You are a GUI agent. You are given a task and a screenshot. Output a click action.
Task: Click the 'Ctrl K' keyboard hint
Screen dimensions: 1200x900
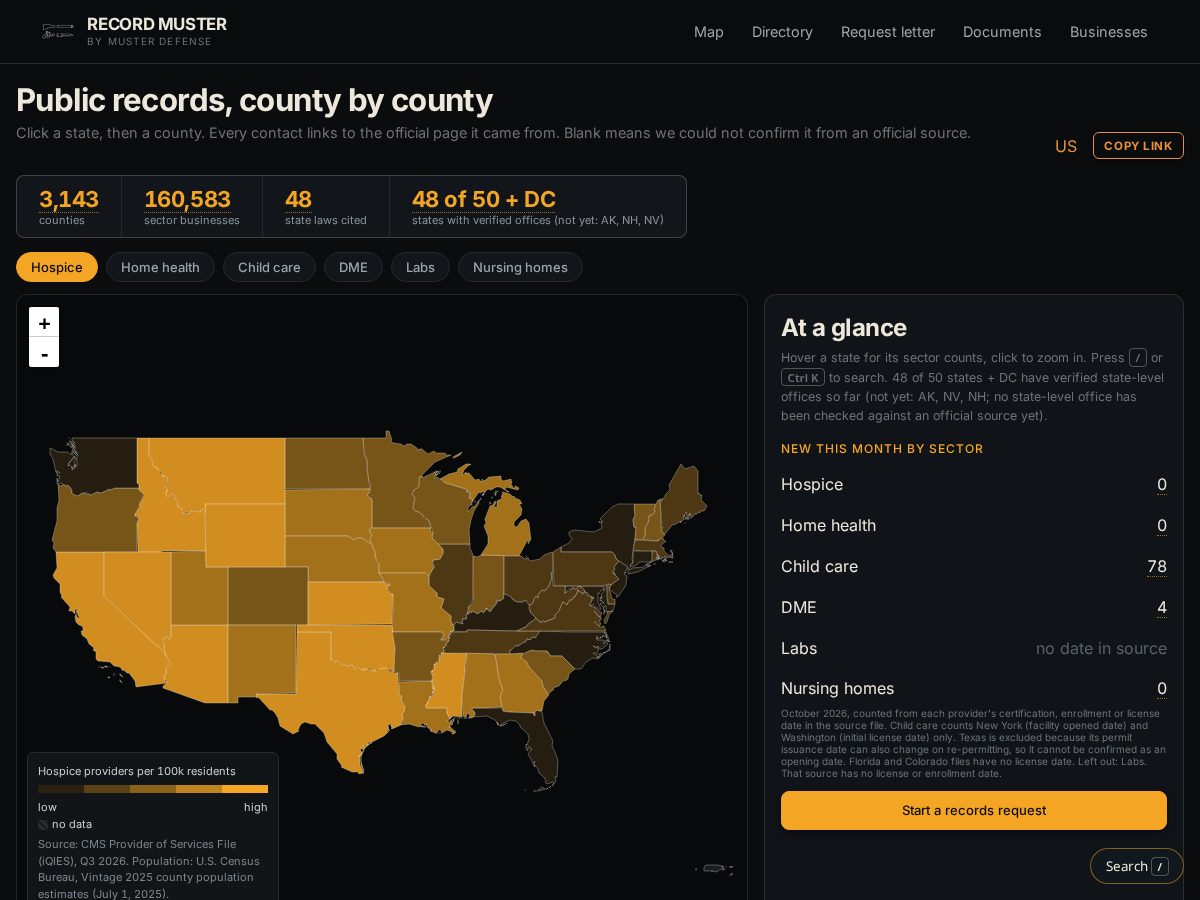pyautogui.click(x=803, y=377)
